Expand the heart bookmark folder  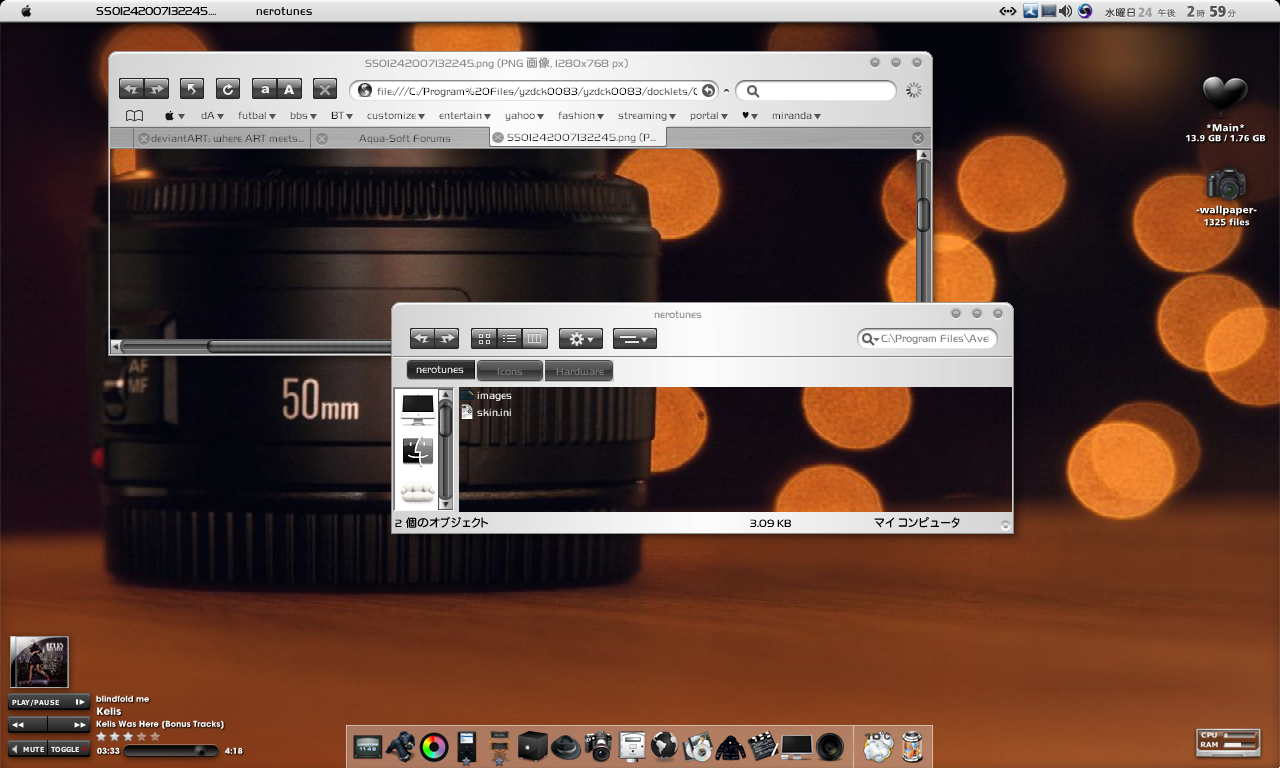pos(750,116)
